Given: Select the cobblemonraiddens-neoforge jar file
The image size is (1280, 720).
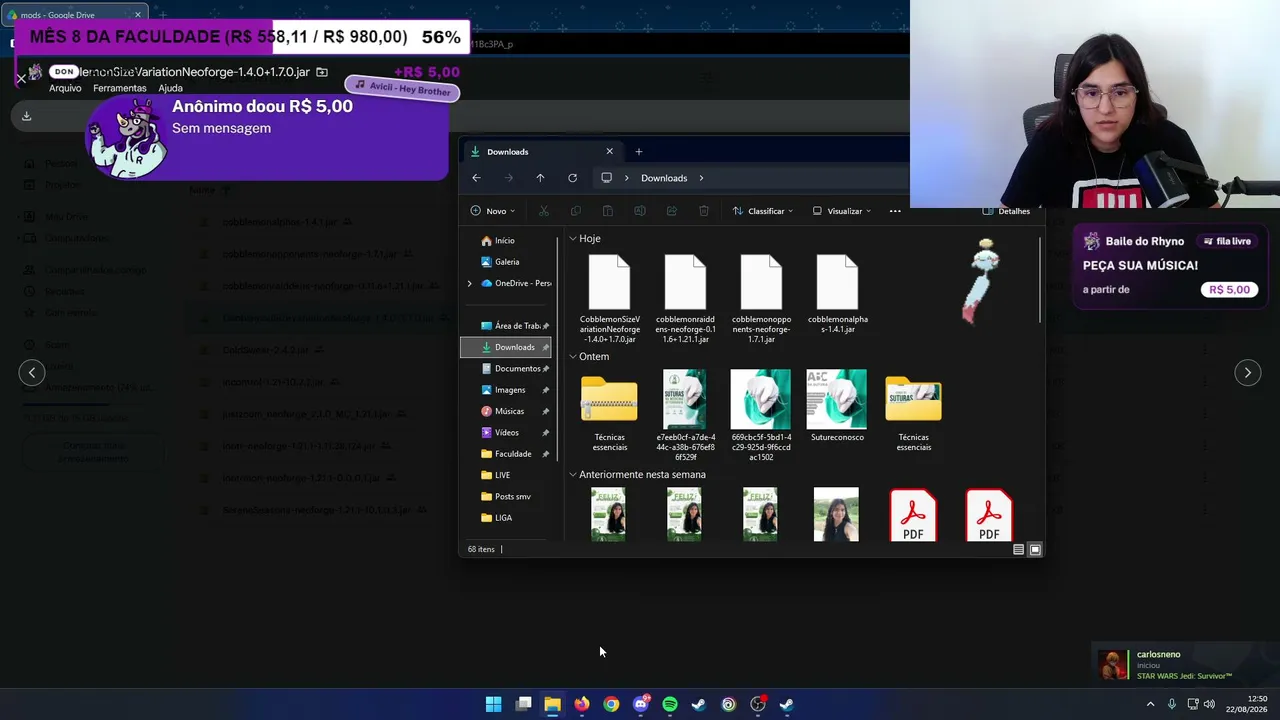Looking at the screenshot, I should click(x=685, y=299).
